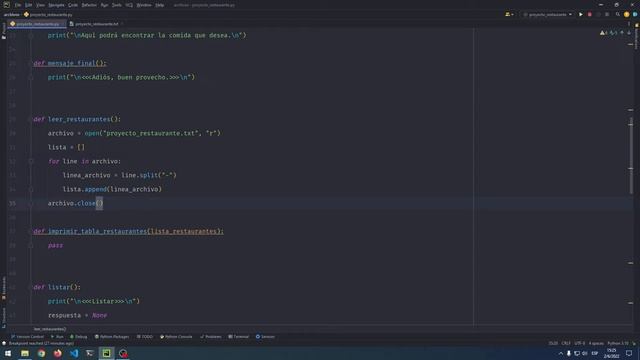640x360 pixels.
Task: Go to previous highlighted error arrow
Action: click(x=622, y=33)
